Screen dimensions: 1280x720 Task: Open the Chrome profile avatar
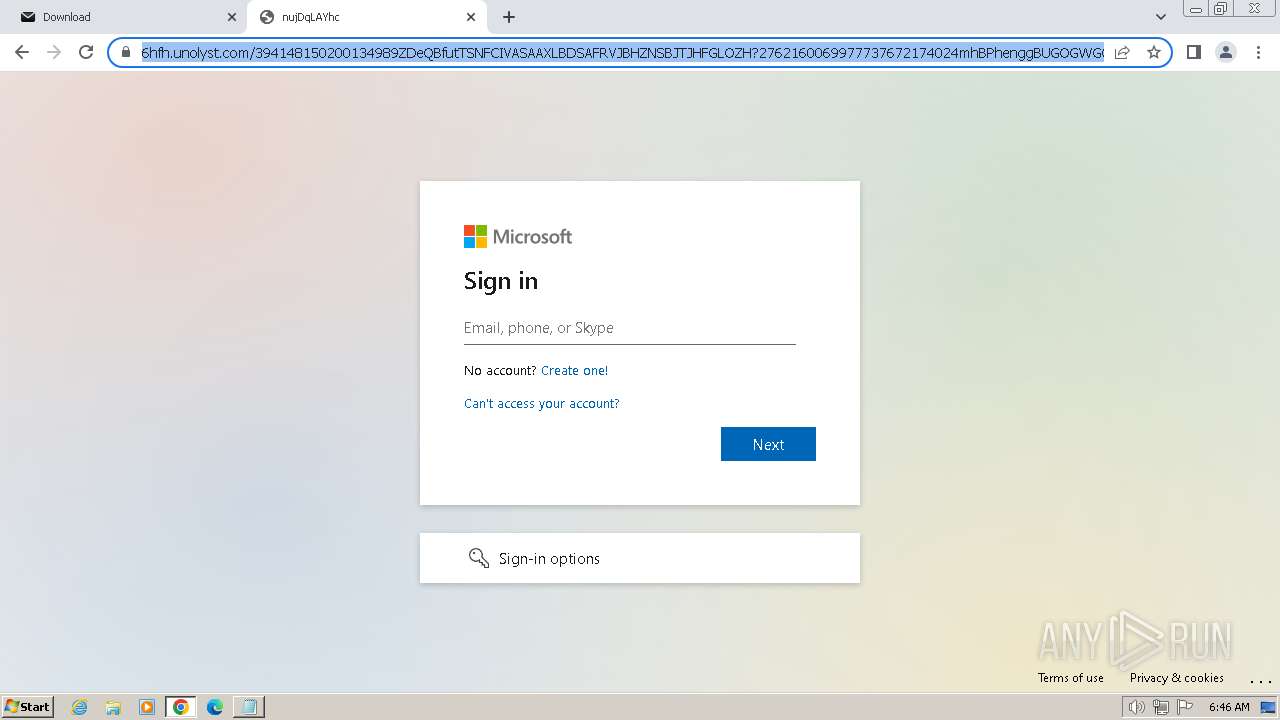pyautogui.click(x=1226, y=52)
